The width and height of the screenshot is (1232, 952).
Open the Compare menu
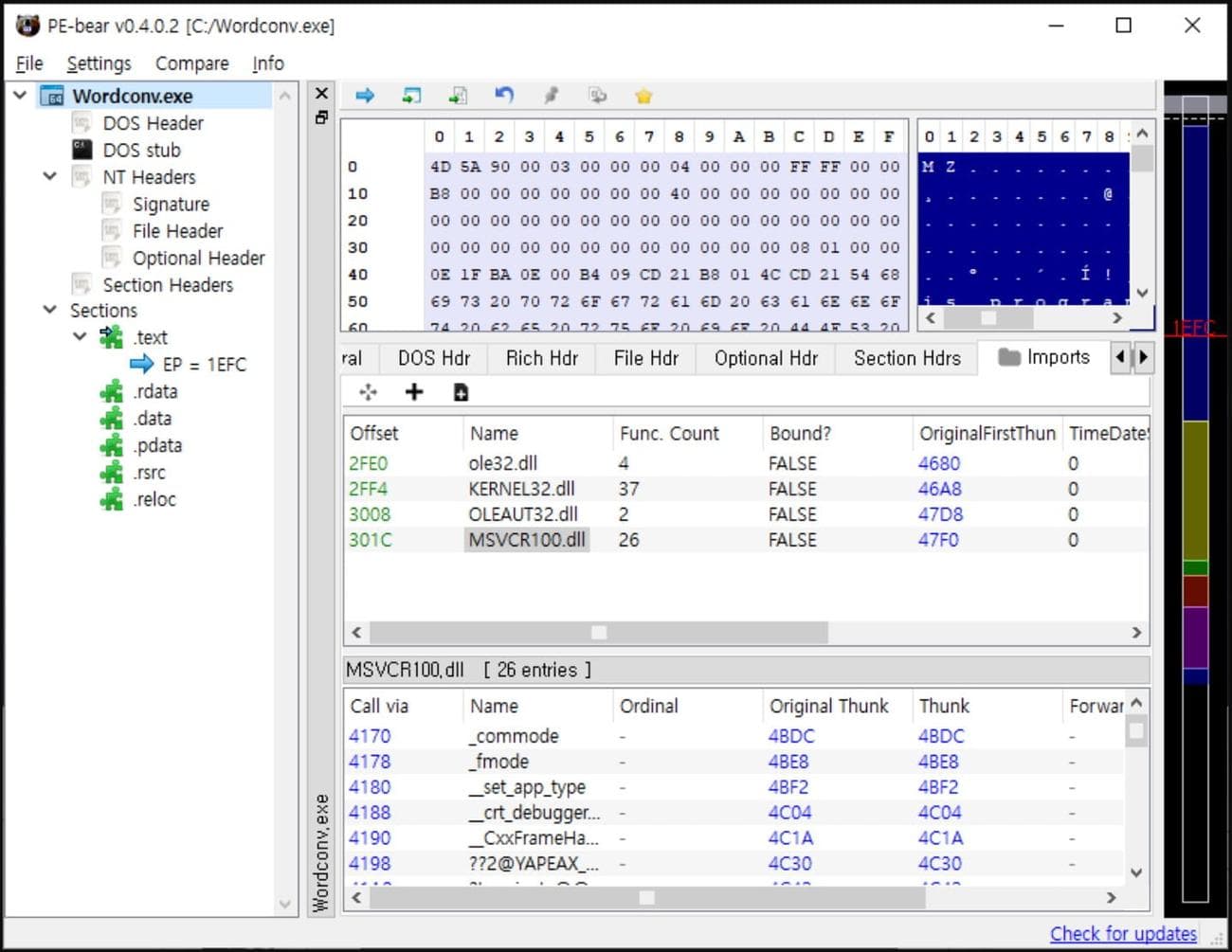[191, 63]
